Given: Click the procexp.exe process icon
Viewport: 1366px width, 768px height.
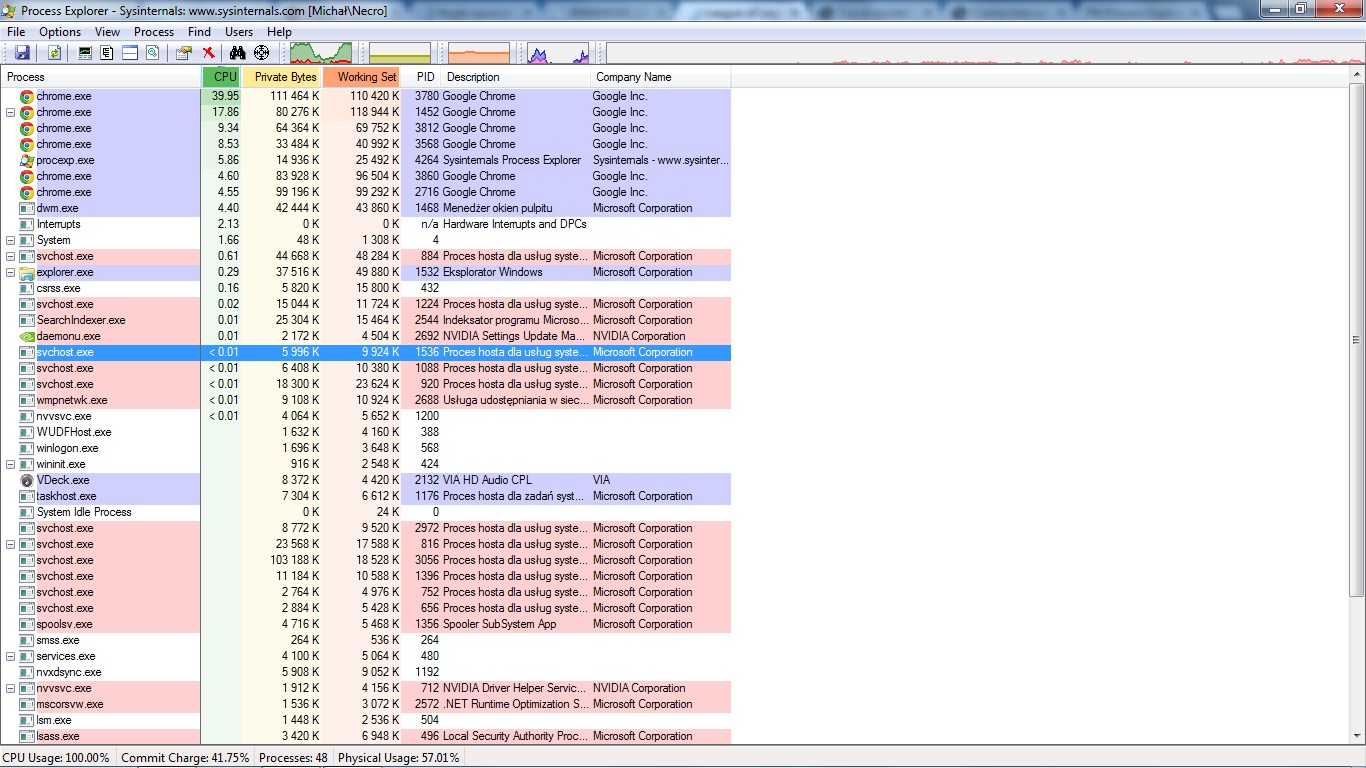Looking at the screenshot, I should (x=27, y=160).
